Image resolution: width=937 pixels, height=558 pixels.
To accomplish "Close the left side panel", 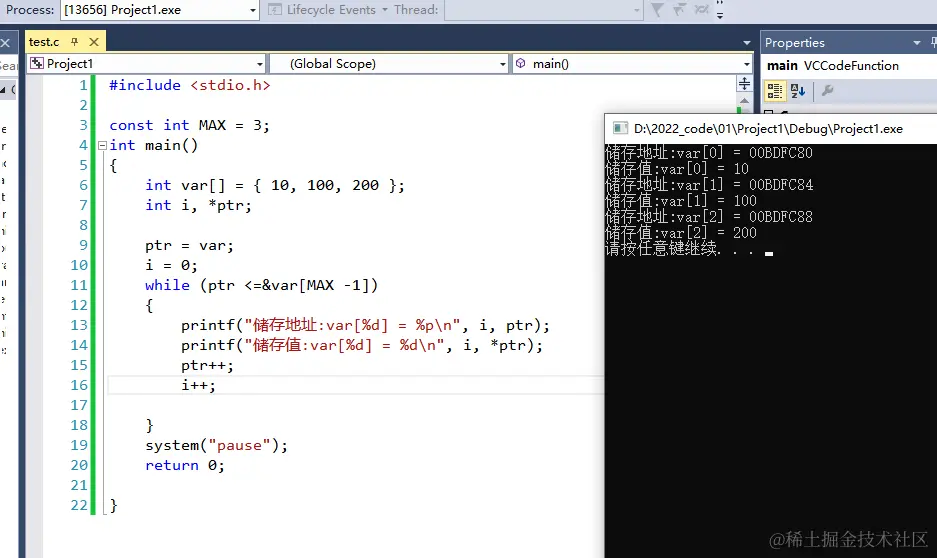I will pos(5,42).
